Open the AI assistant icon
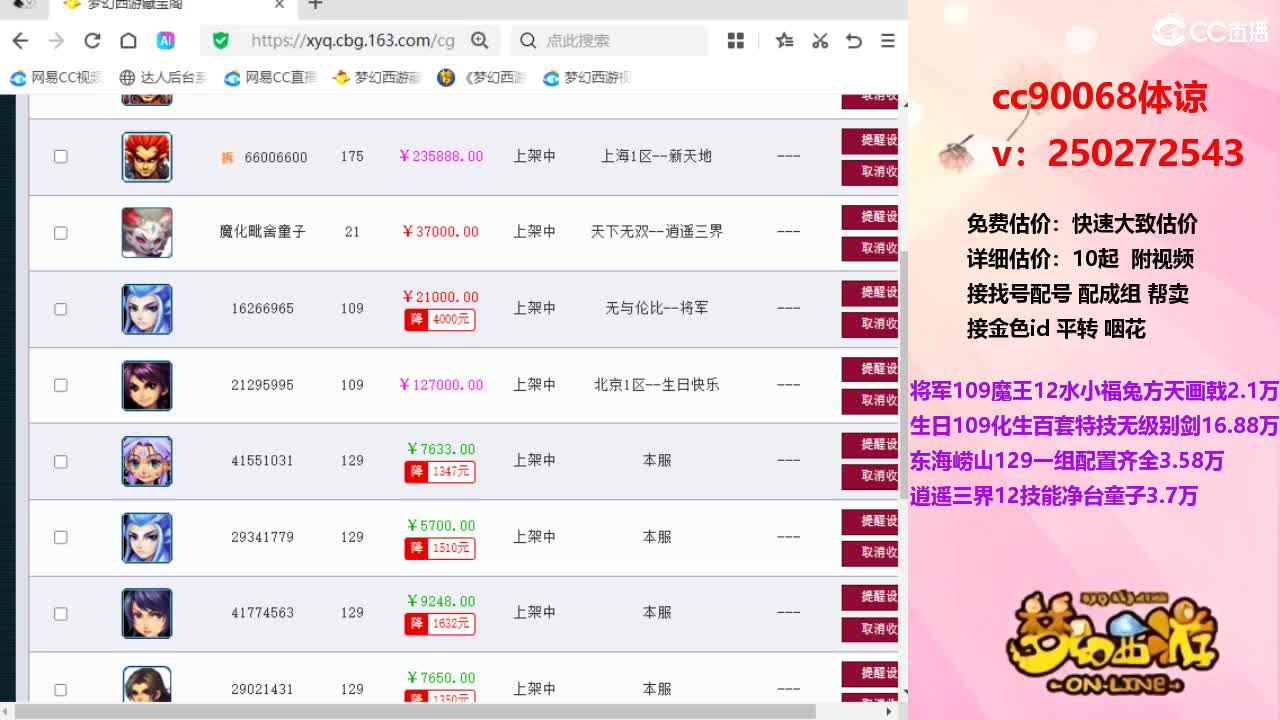 click(166, 41)
